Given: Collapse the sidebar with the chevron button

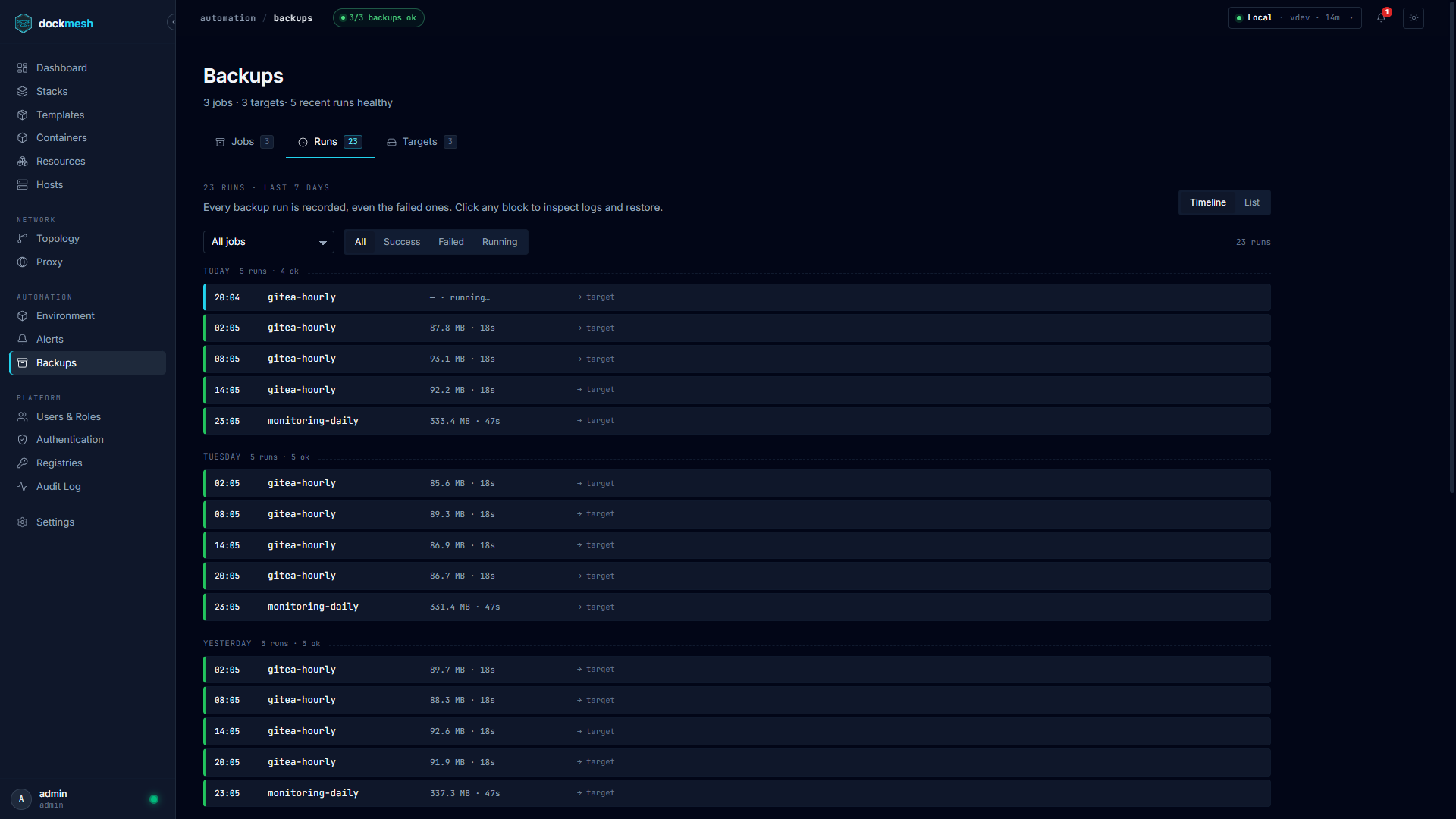Looking at the screenshot, I should [172, 23].
